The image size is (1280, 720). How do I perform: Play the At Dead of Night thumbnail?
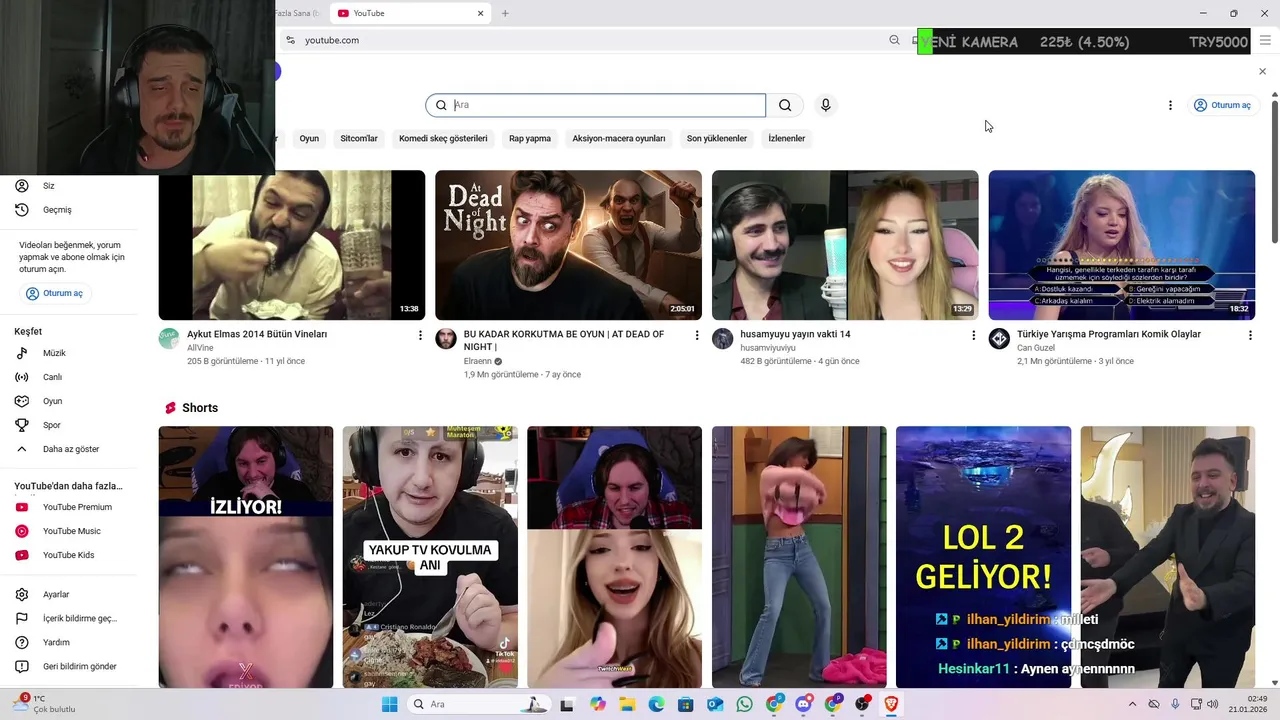coord(568,245)
